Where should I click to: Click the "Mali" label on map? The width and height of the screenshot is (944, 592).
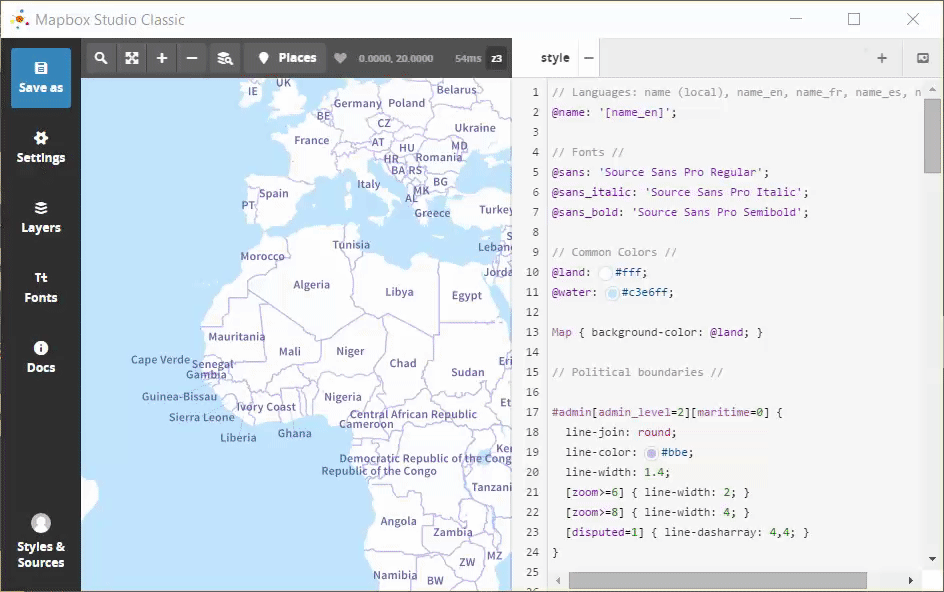pyautogui.click(x=290, y=351)
